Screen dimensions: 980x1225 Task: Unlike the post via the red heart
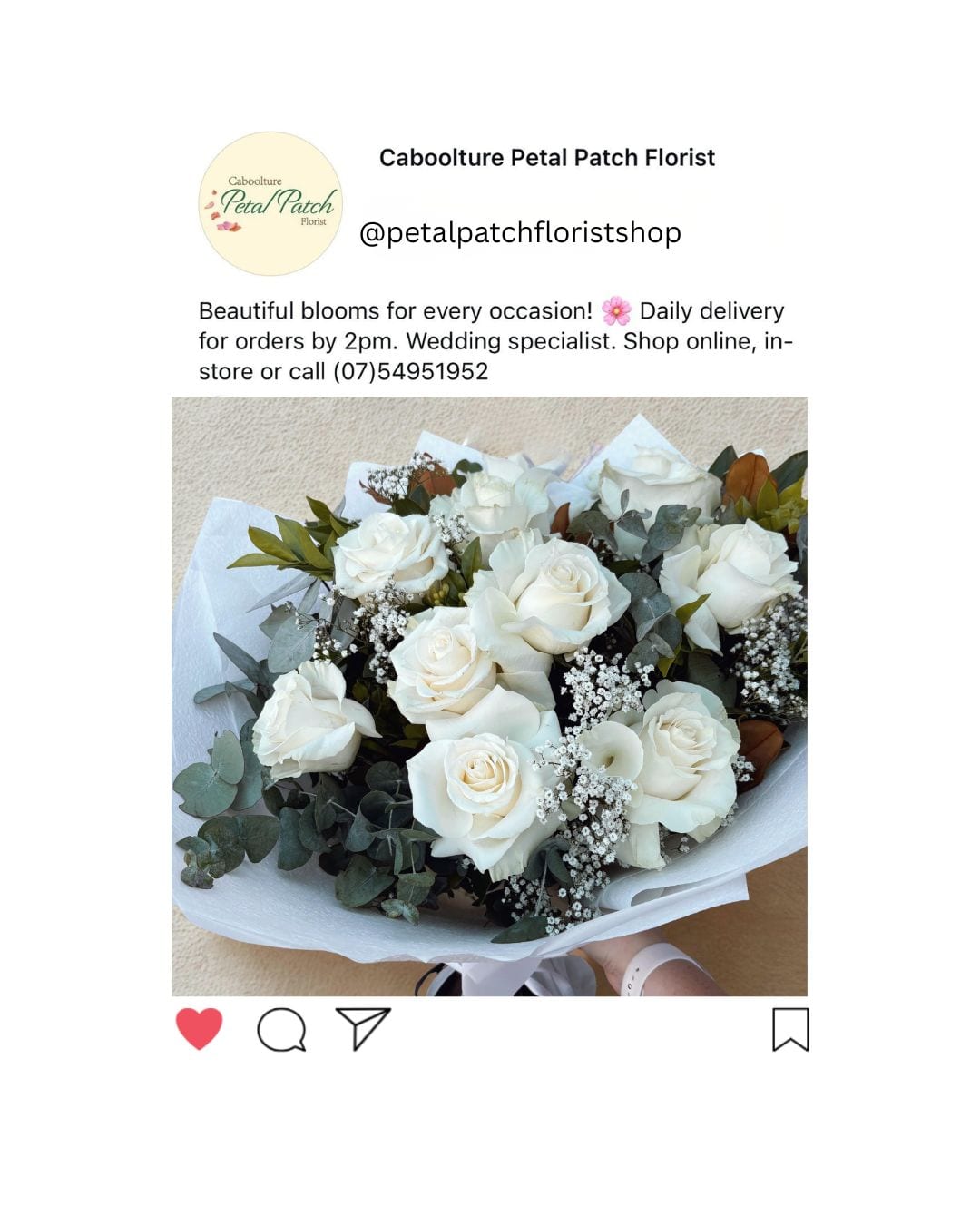pyautogui.click(x=199, y=1029)
